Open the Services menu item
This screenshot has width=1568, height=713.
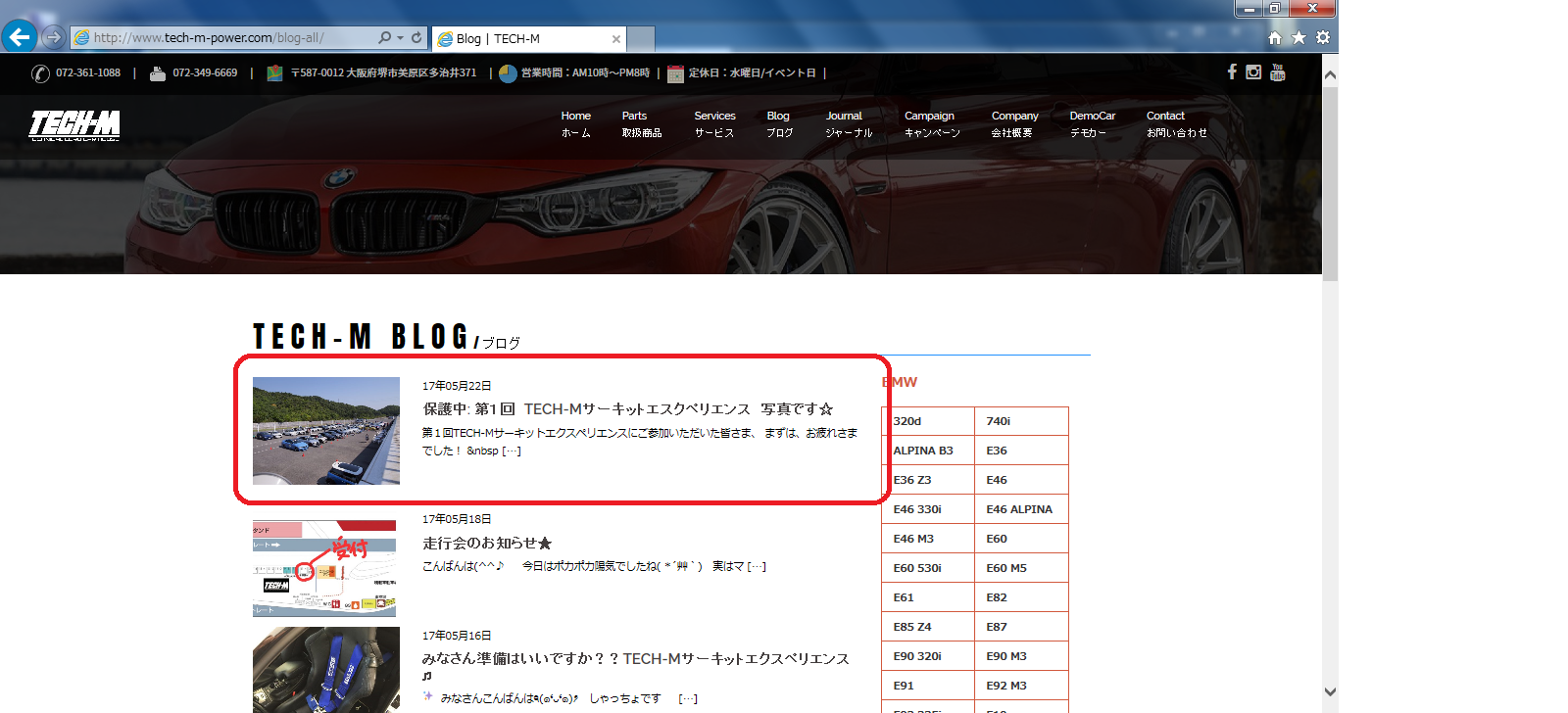(714, 123)
